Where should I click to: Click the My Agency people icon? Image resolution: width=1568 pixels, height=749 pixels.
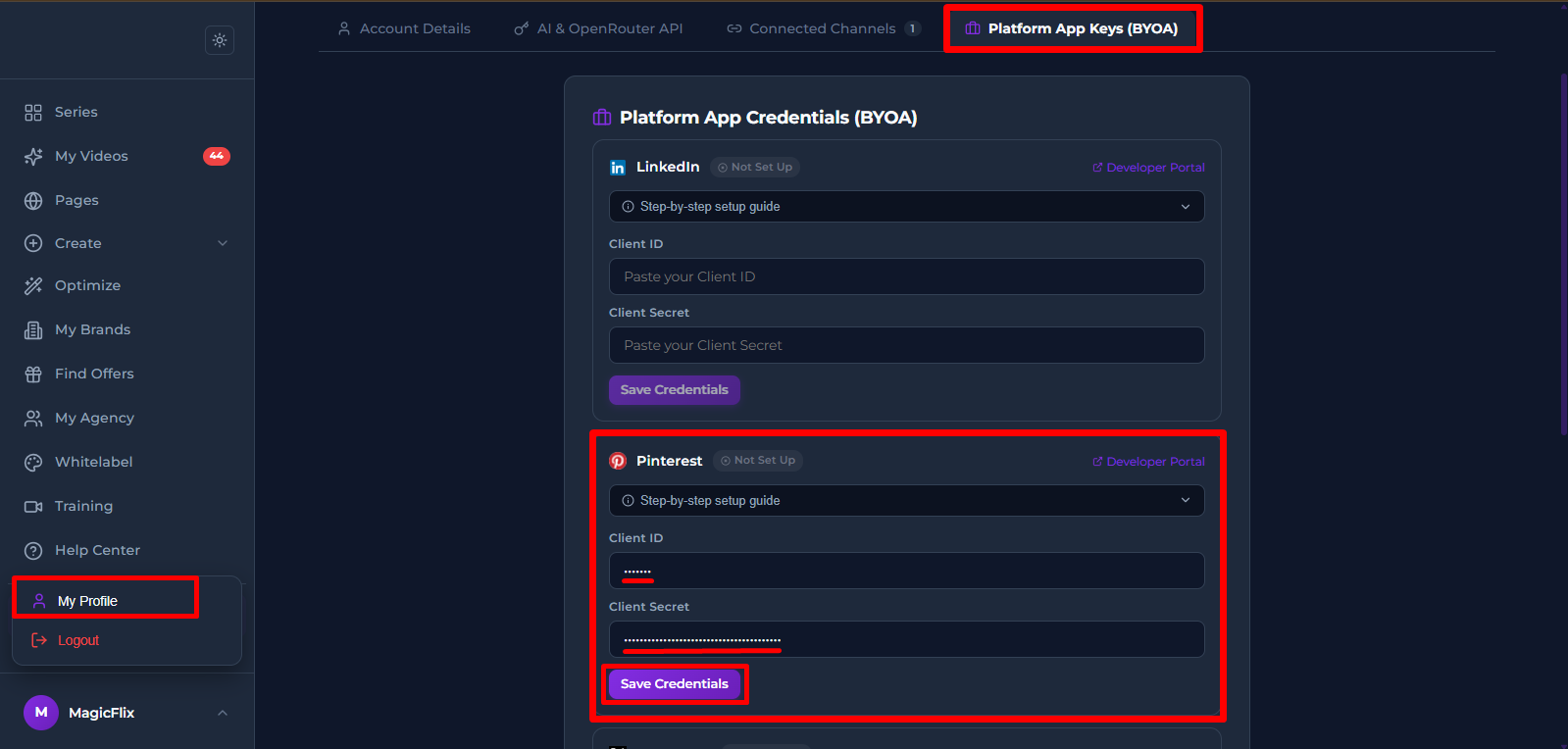pyautogui.click(x=33, y=419)
